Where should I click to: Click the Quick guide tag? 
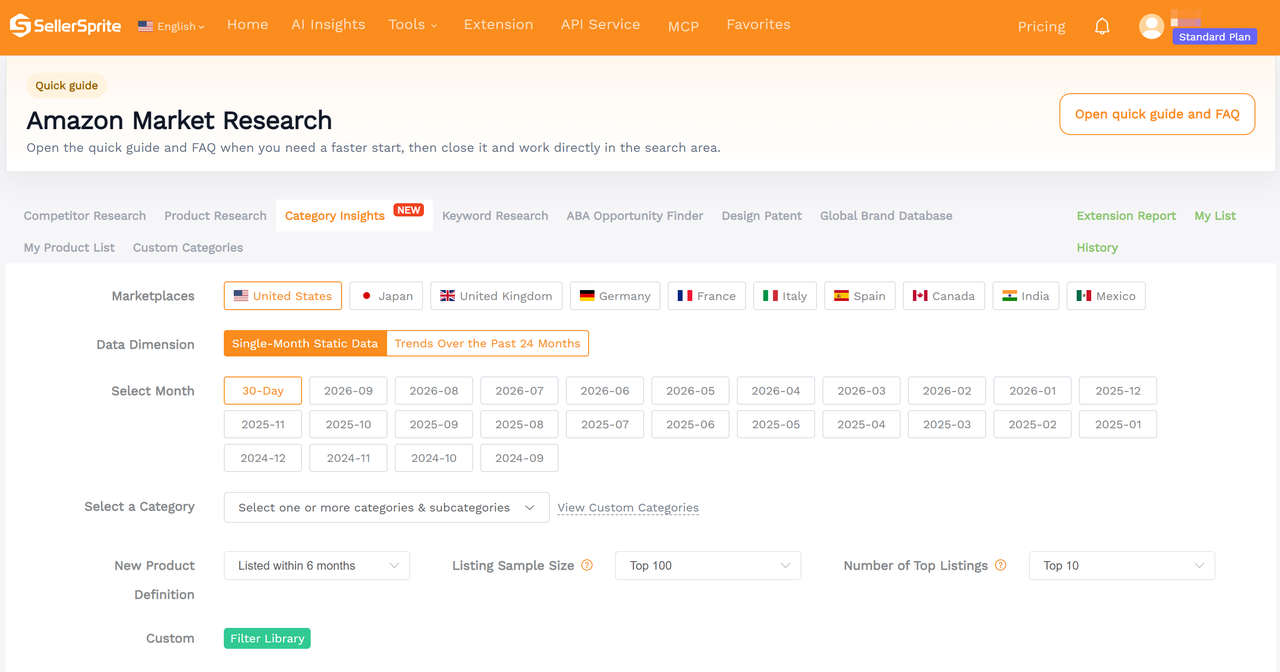pos(67,86)
